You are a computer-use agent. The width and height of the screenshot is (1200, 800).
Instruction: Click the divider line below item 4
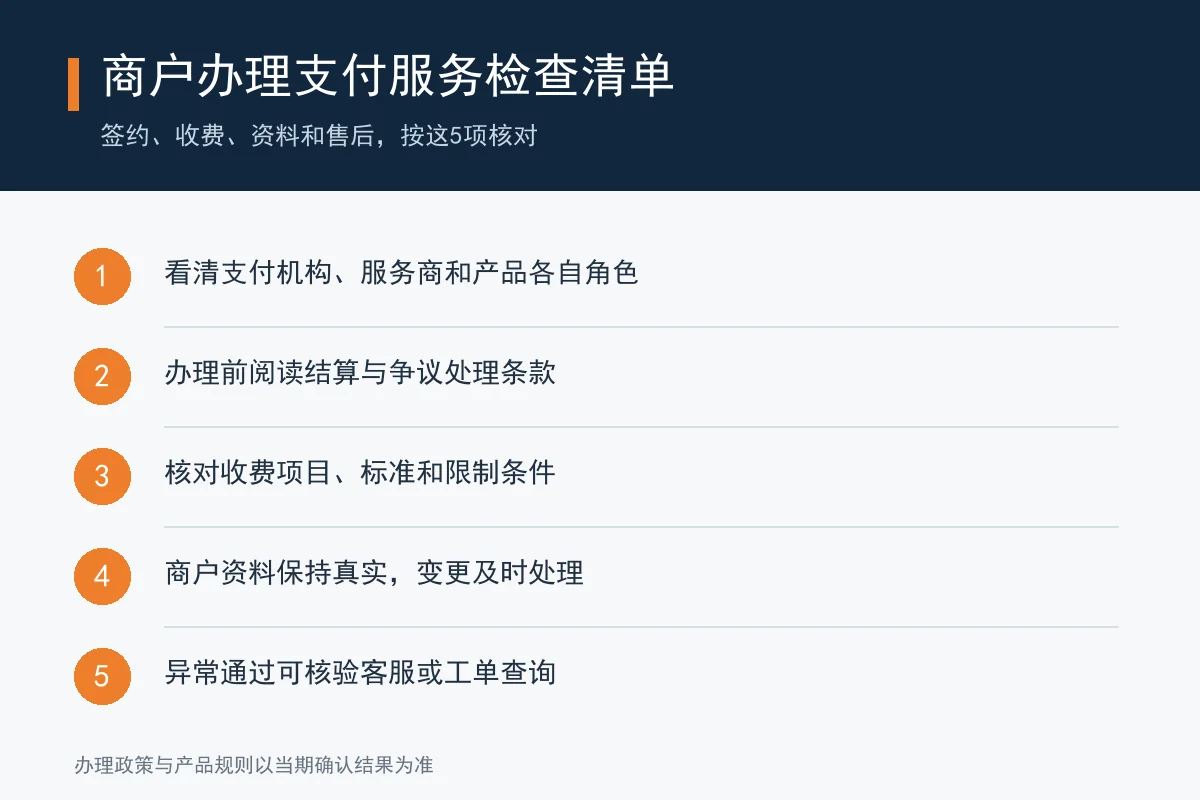(x=641, y=627)
